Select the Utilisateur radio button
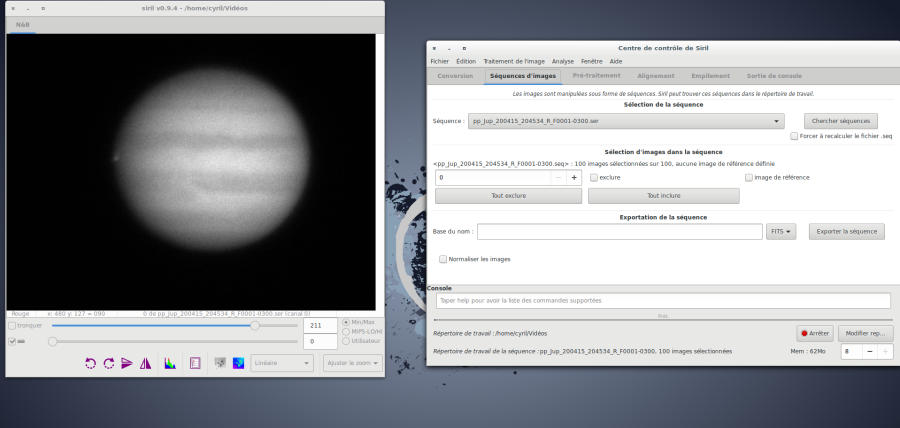Image resolution: width=900 pixels, height=428 pixels. (346, 341)
